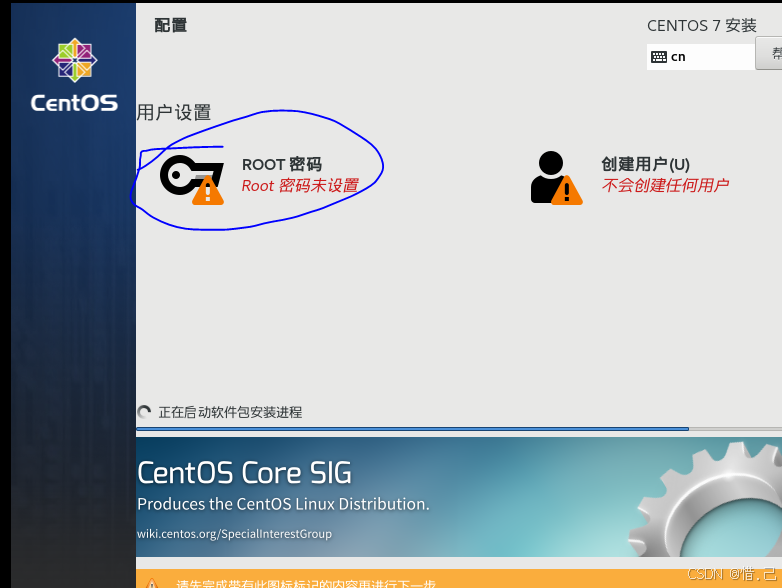Select the '不会创建任何用户' status text
782x588 pixels.
click(665, 185)
